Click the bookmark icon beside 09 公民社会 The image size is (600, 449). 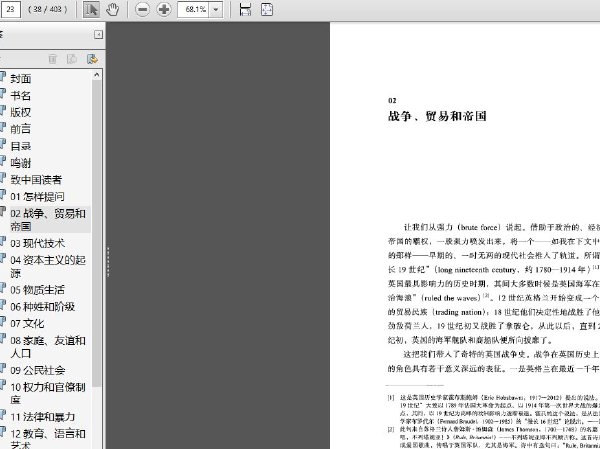[3, 368]
